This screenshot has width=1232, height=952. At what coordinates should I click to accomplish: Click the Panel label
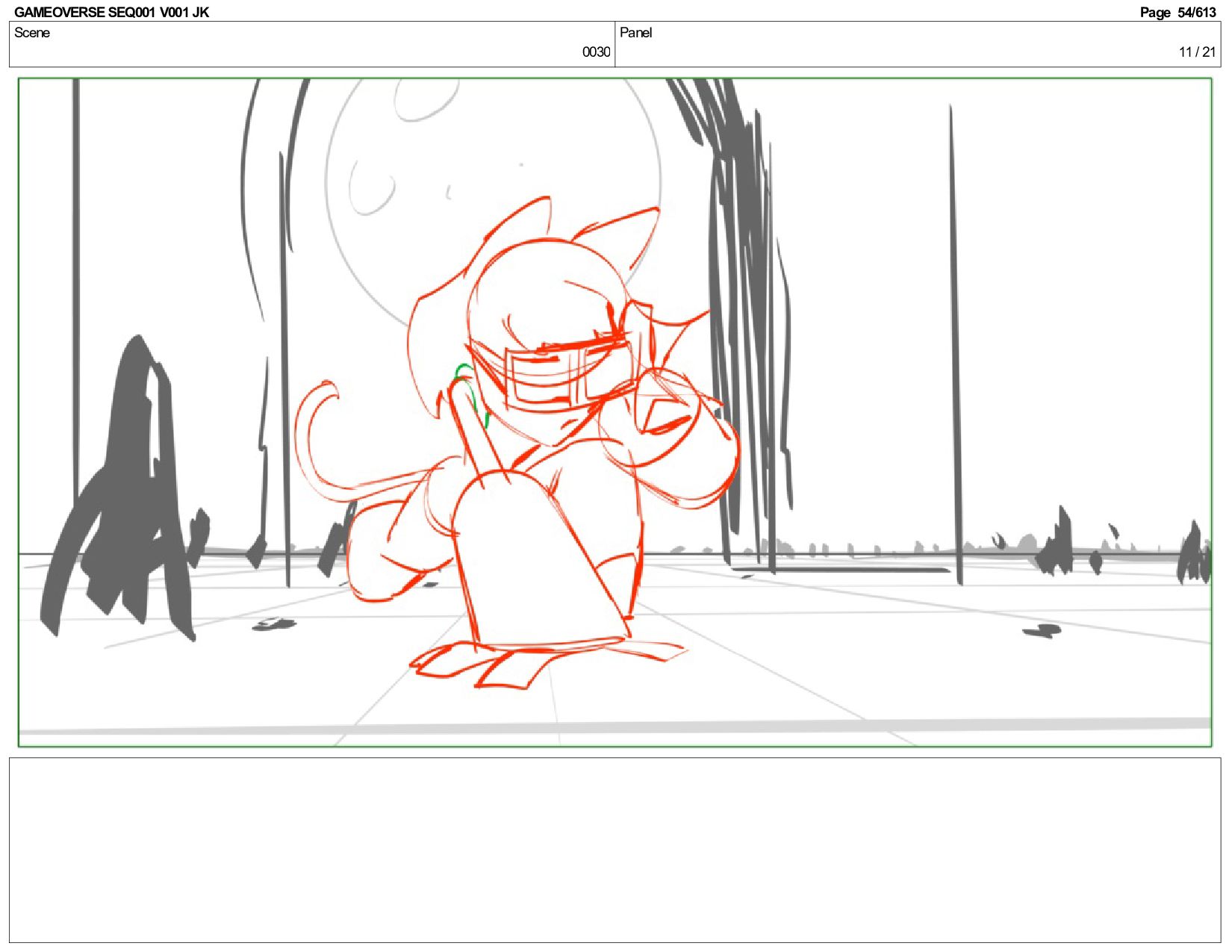(636, 32)
